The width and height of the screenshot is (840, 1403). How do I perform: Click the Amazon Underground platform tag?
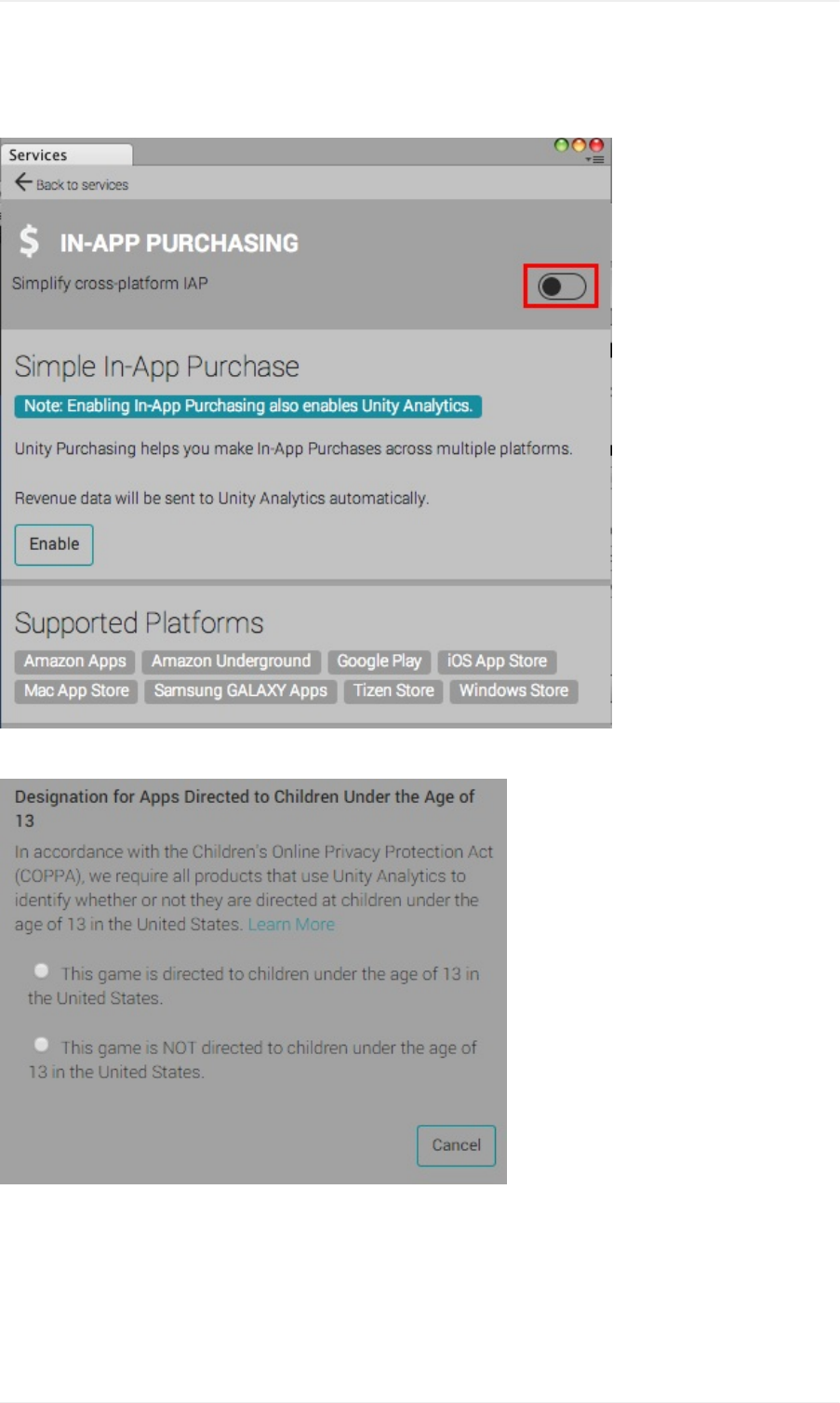pyautogui.click(x=232, y=661)
